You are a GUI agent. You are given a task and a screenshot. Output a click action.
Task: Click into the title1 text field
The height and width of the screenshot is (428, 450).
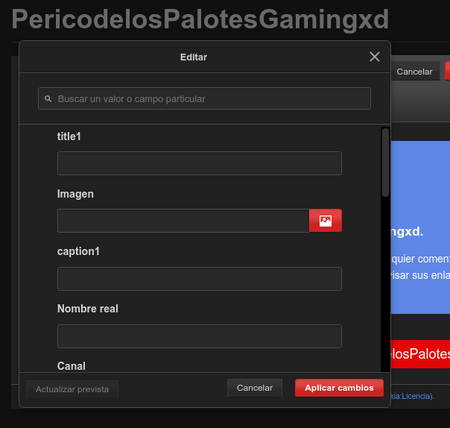point(199,163)
